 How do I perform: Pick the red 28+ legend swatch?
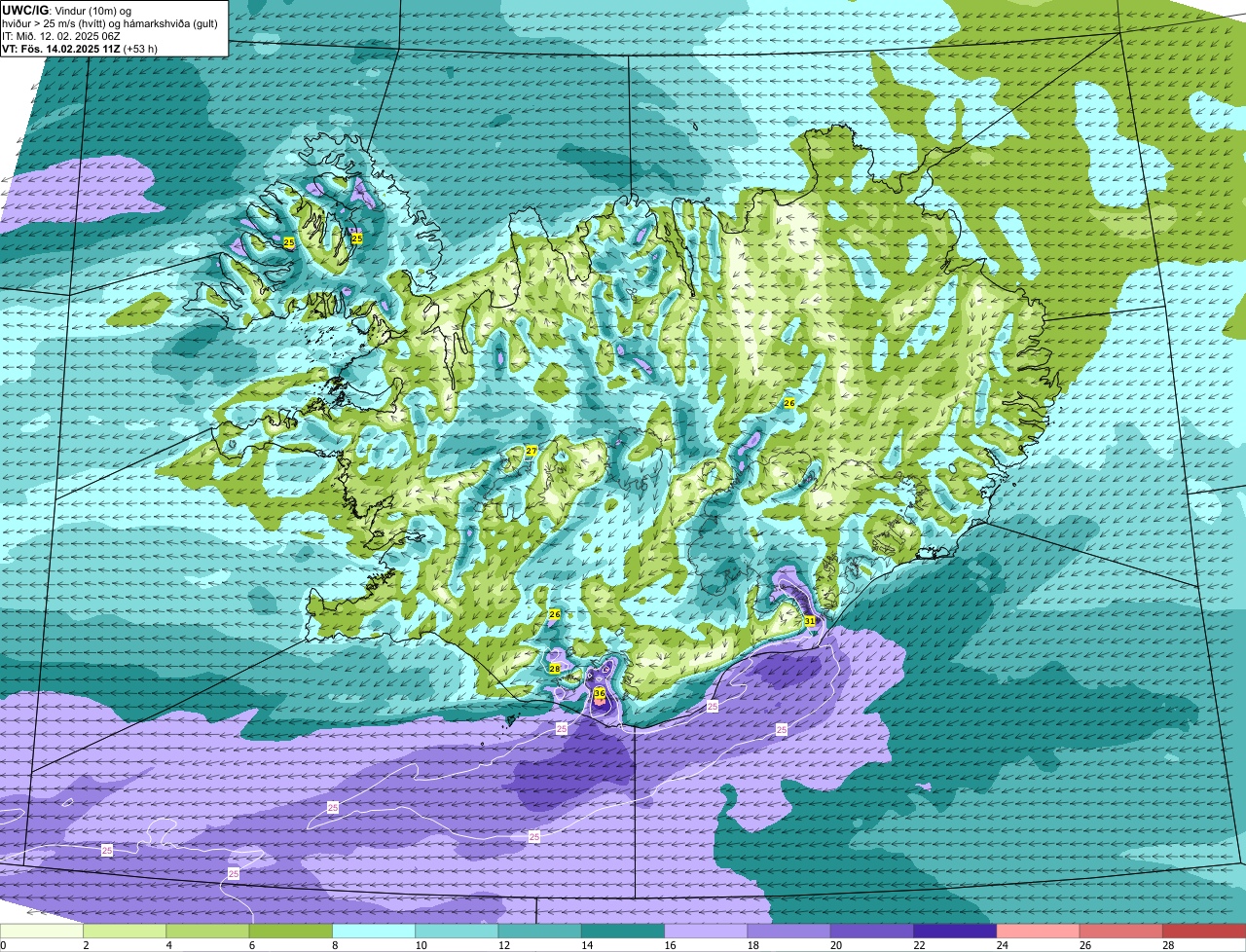(x=1205, y=931)
